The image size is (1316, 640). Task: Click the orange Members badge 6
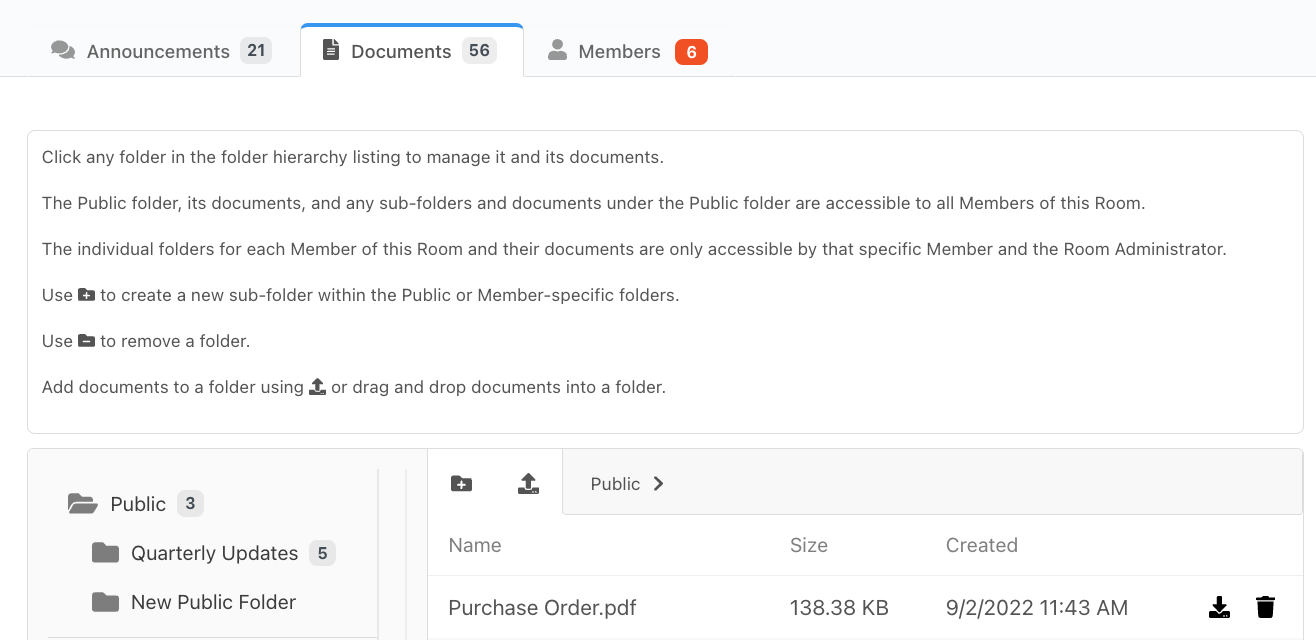691,52
